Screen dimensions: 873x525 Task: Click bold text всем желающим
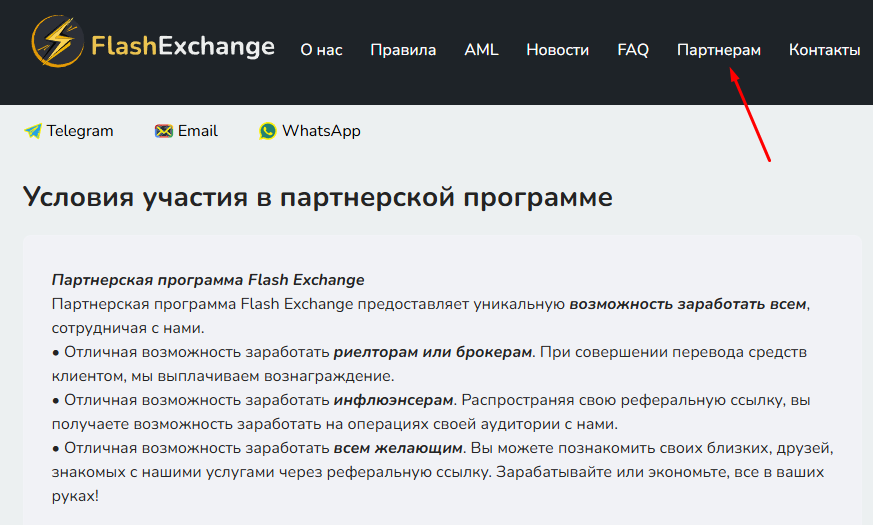click(398, 448)
